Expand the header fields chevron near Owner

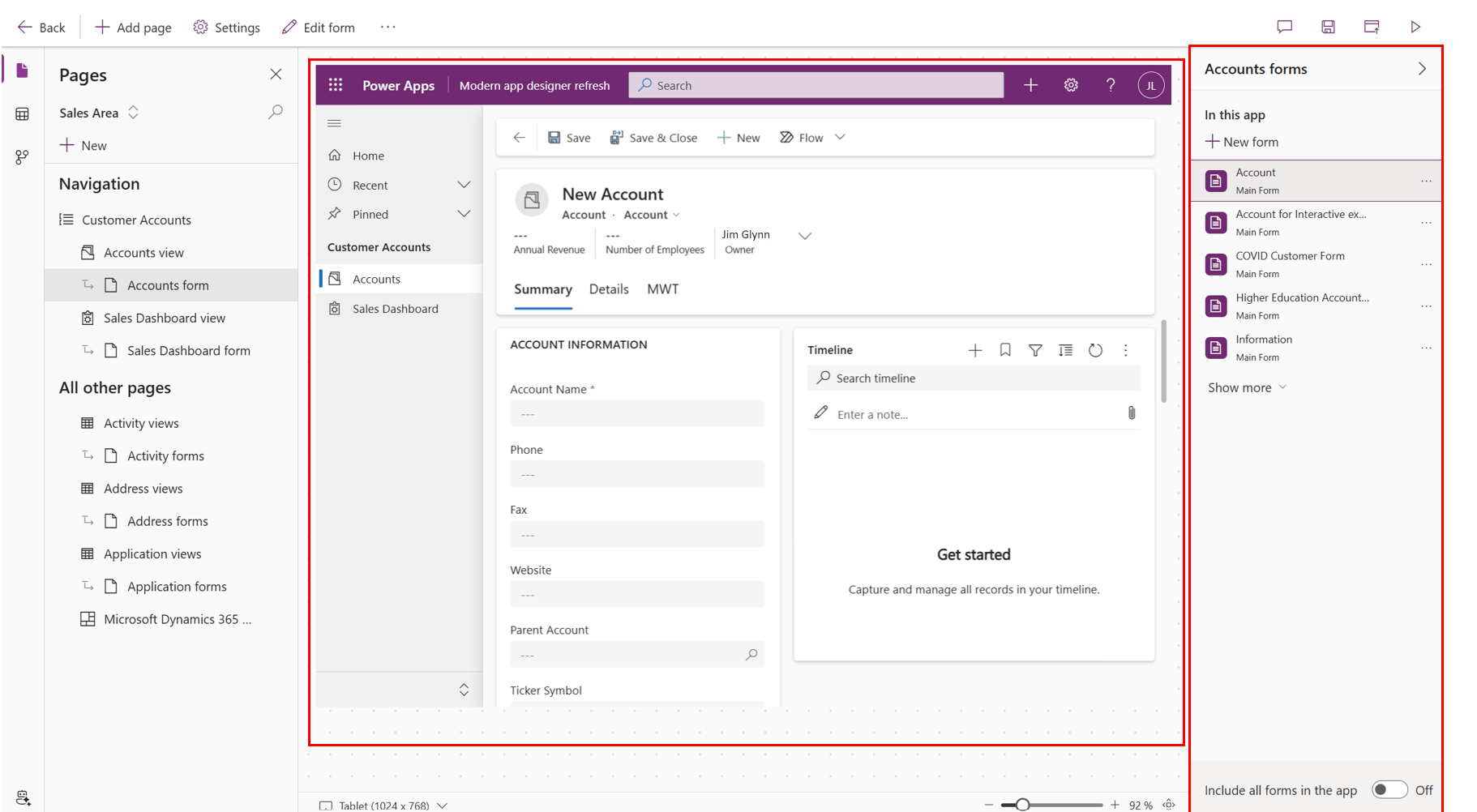(805, 236)
